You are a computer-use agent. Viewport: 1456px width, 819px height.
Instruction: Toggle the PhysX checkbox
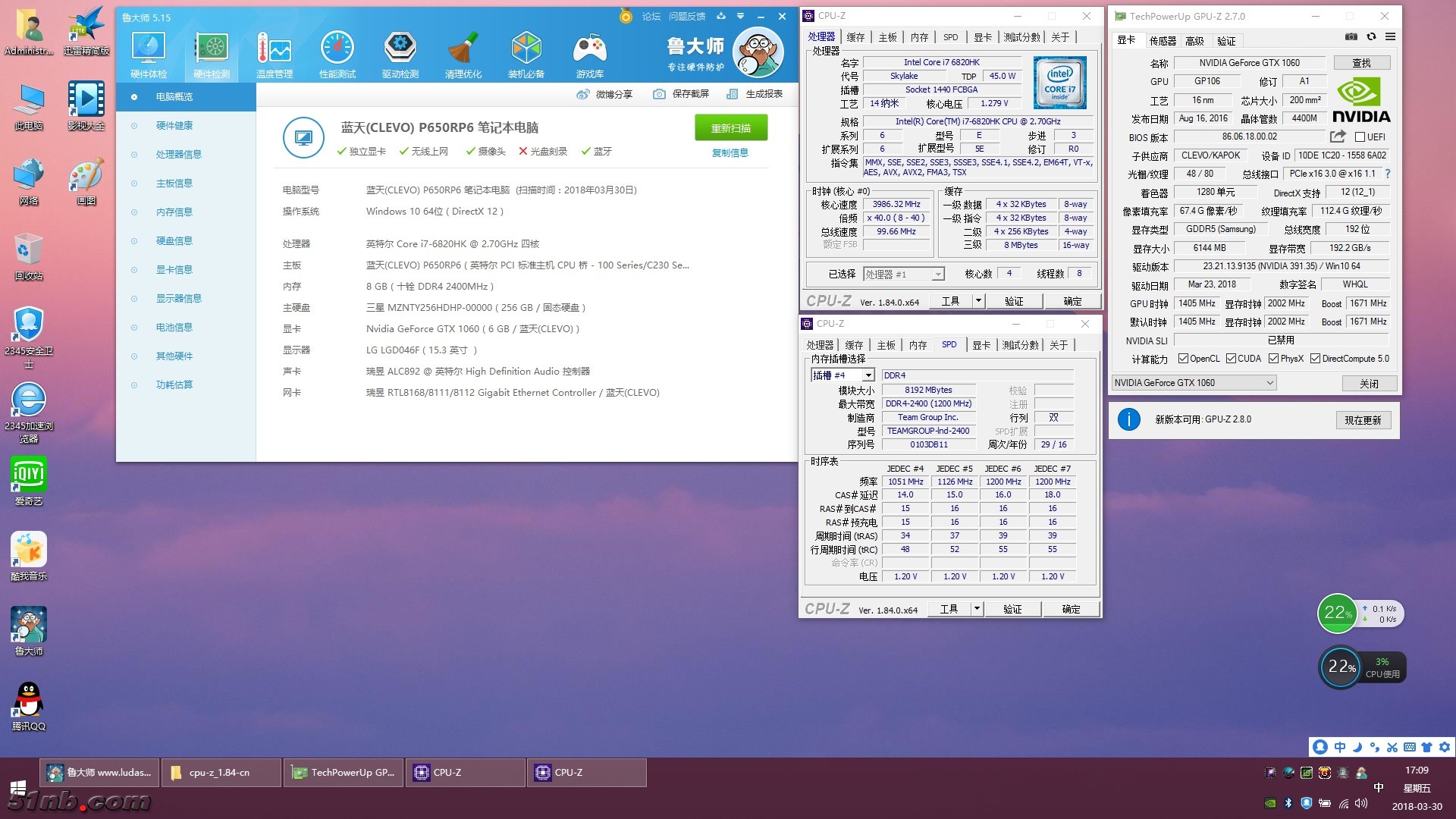pyautogui.click(x=1273, y=359)
